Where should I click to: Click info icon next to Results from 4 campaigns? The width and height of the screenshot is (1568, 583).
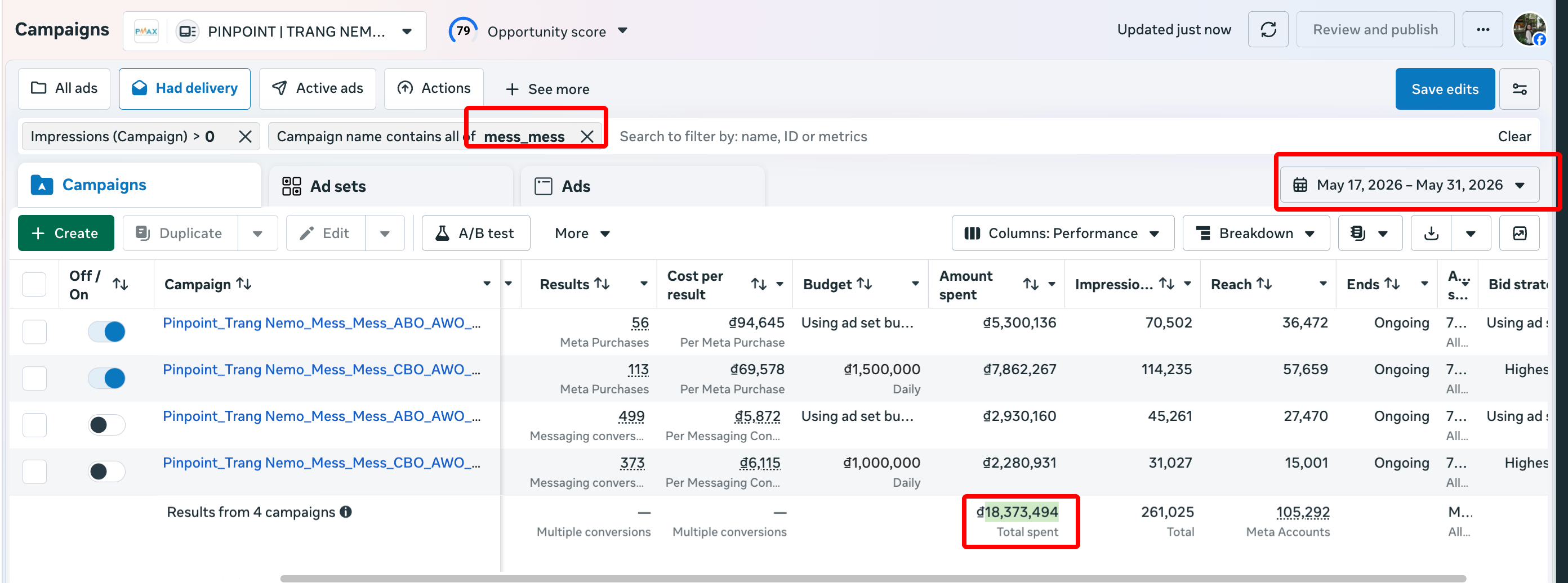pyautogui.click(x=346, y=512)
